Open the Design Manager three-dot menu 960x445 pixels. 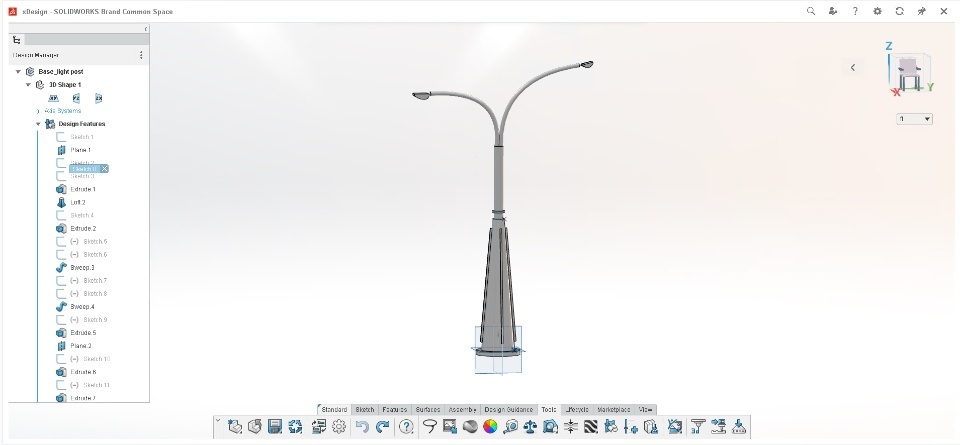(x=141, y=55)
